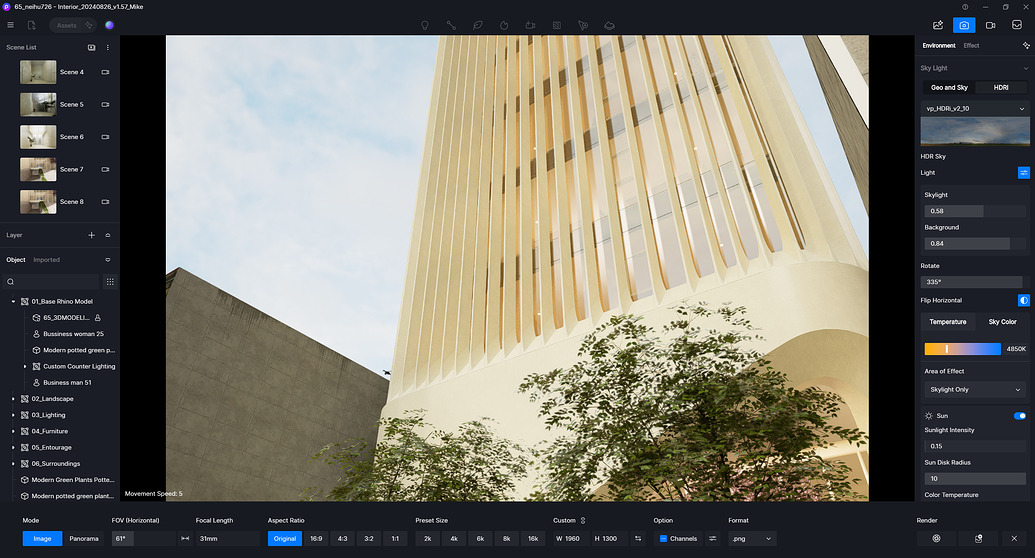1035x558 pixels.
Task: Toggle the Channels checkbox
Action: 663,539
